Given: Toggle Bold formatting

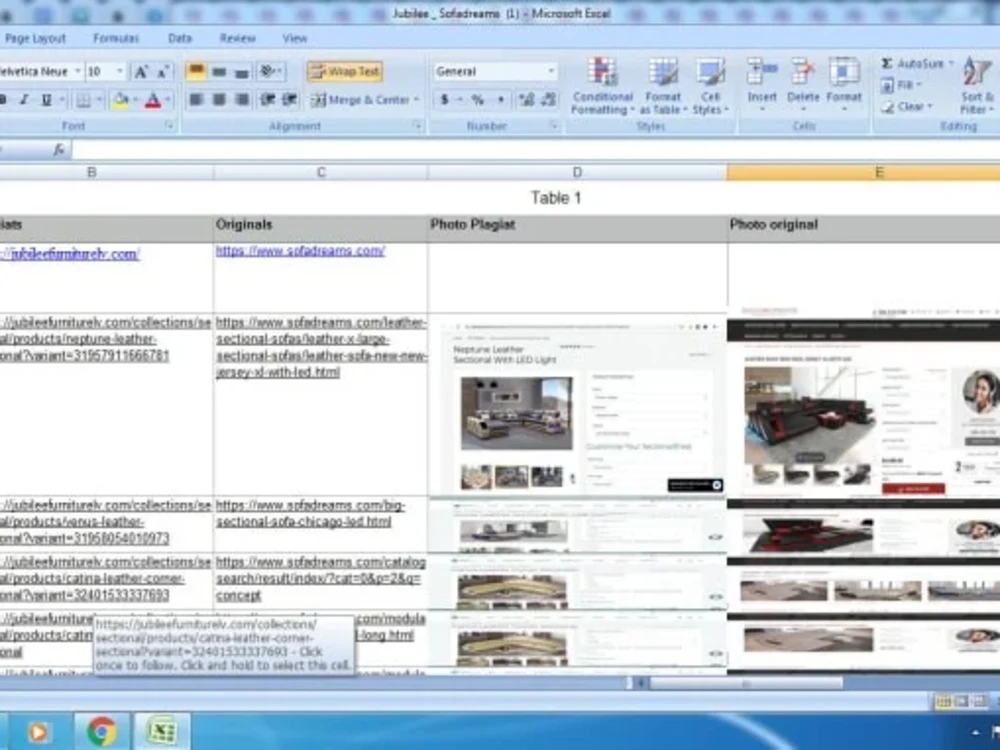Looking at the screenshot, I should 3,99.
